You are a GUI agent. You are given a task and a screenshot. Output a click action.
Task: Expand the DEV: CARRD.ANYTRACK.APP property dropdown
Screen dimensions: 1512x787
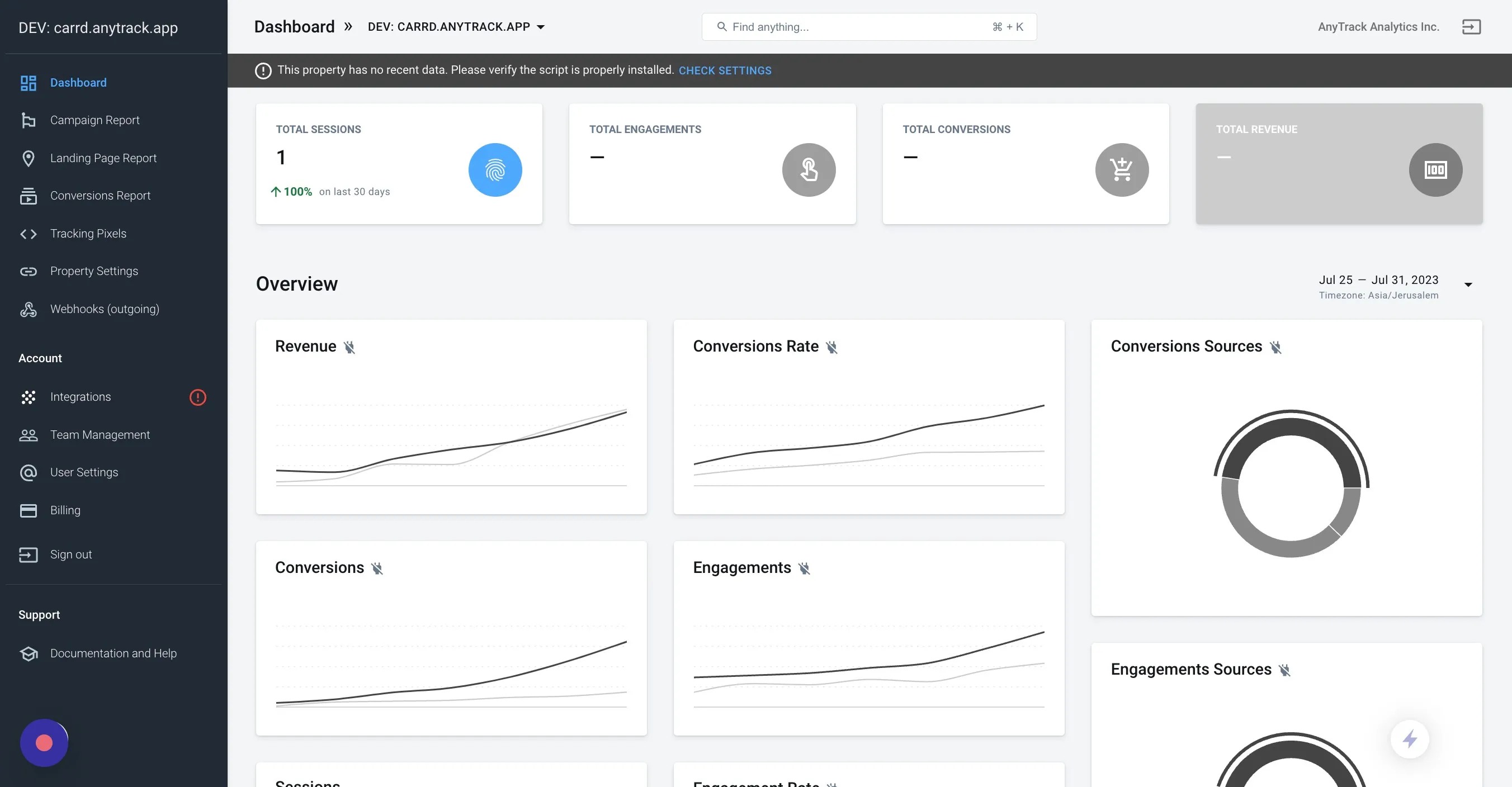[456, 27]
